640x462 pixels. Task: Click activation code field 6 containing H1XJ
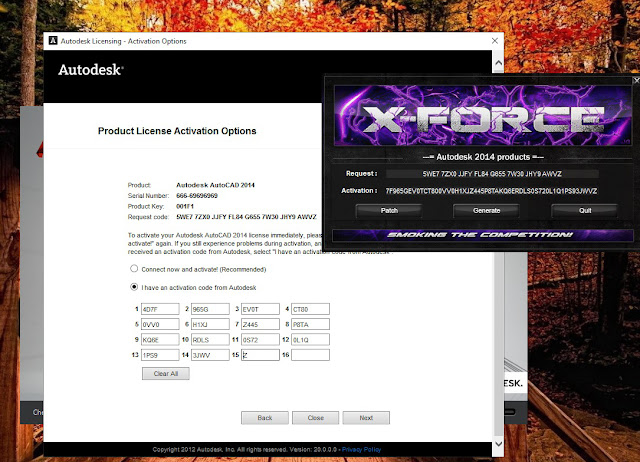[210, 324]
